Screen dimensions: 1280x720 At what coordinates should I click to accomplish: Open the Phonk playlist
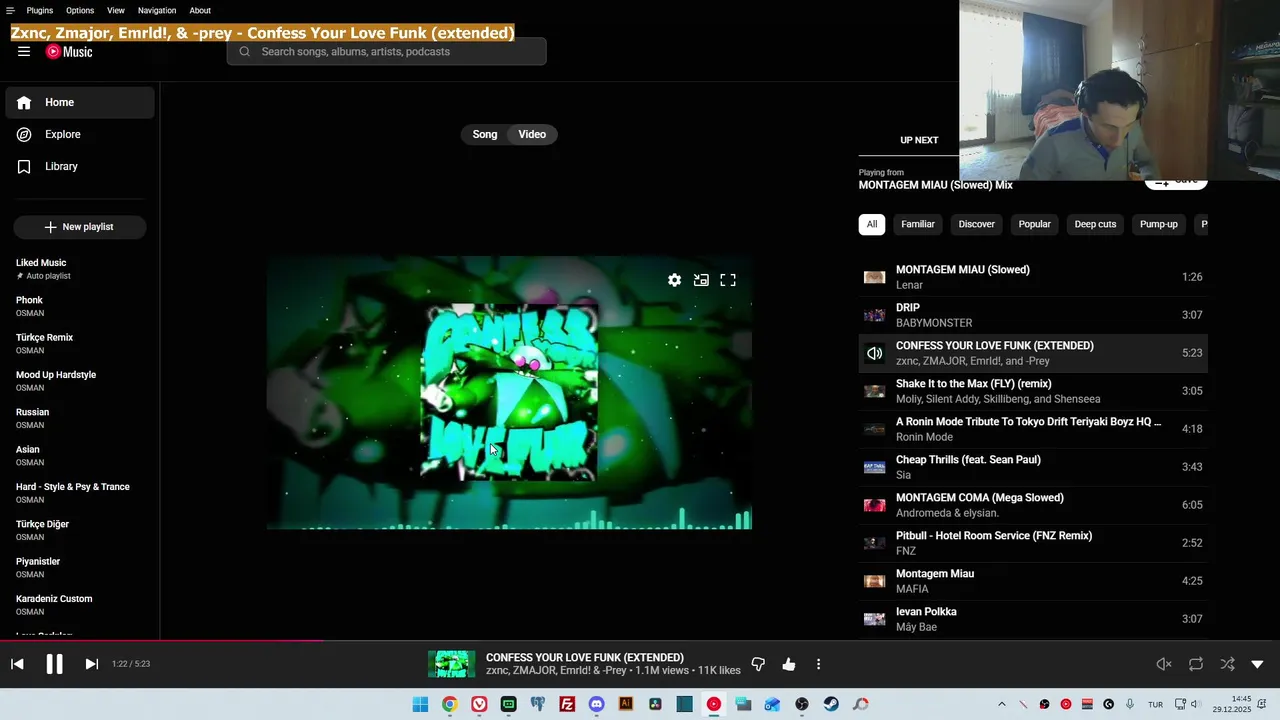click(80, 306)
